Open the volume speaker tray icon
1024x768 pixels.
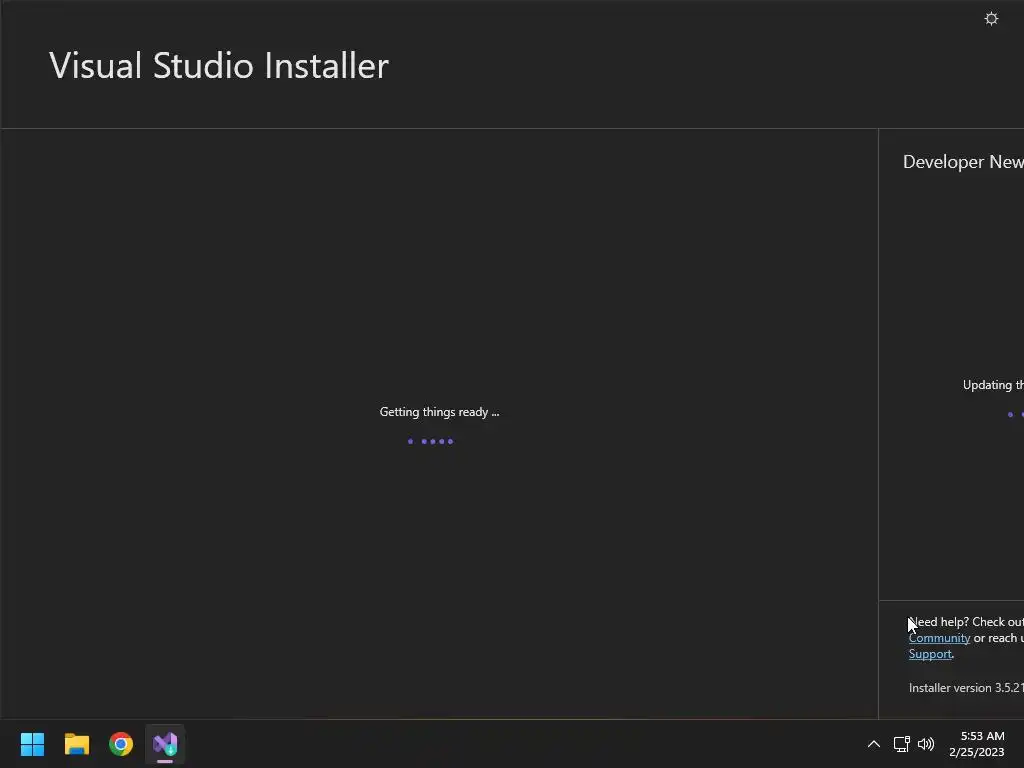point(926,744)
